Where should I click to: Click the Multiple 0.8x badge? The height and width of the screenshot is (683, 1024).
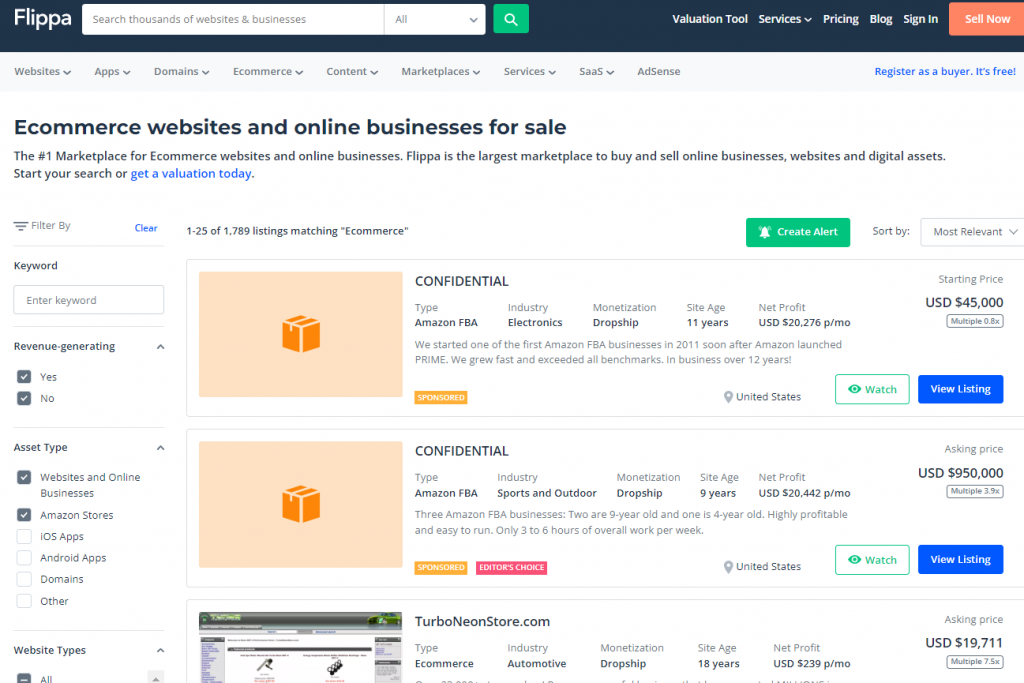tap(975, 321)
